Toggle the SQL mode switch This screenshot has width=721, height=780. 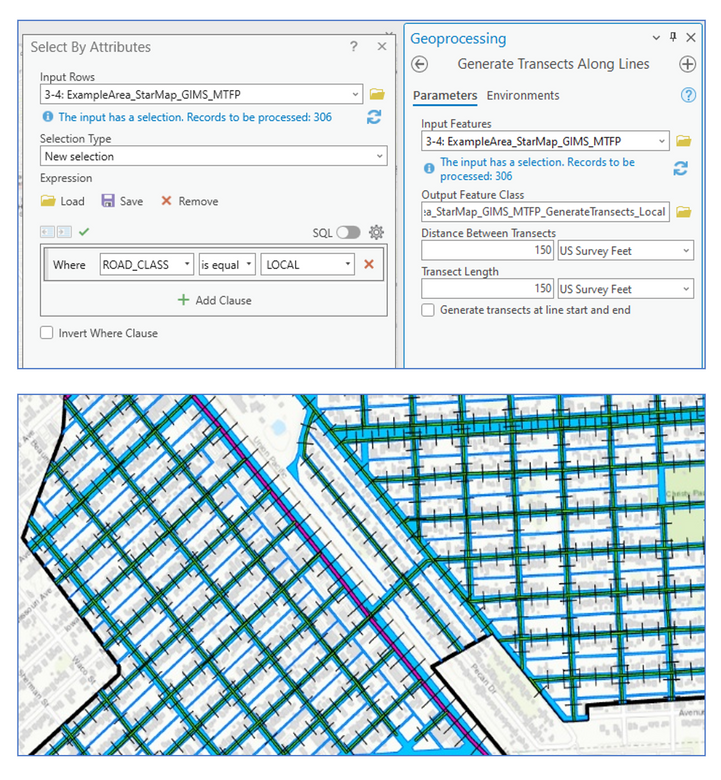click(x=347, y=232)
